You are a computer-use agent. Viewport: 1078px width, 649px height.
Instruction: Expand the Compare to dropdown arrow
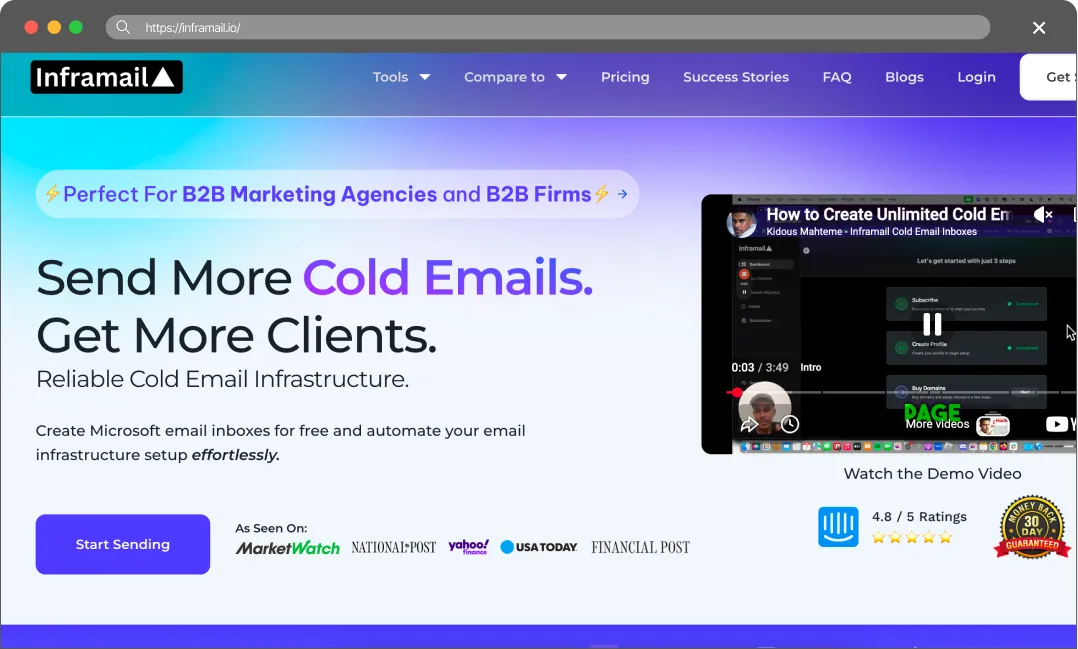tap(562, 77)
